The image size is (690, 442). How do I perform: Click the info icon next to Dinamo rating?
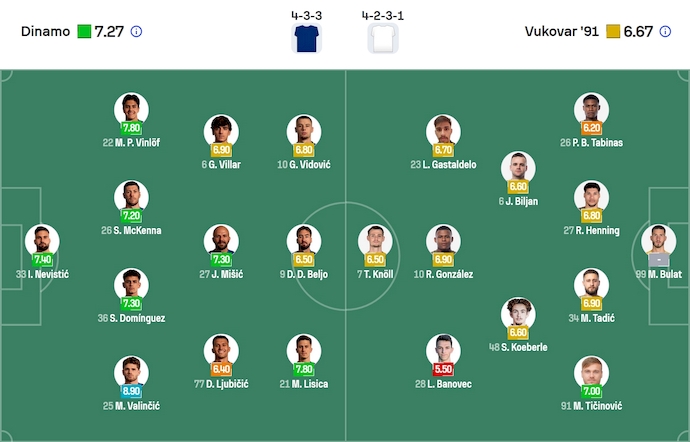pos(136,32)
